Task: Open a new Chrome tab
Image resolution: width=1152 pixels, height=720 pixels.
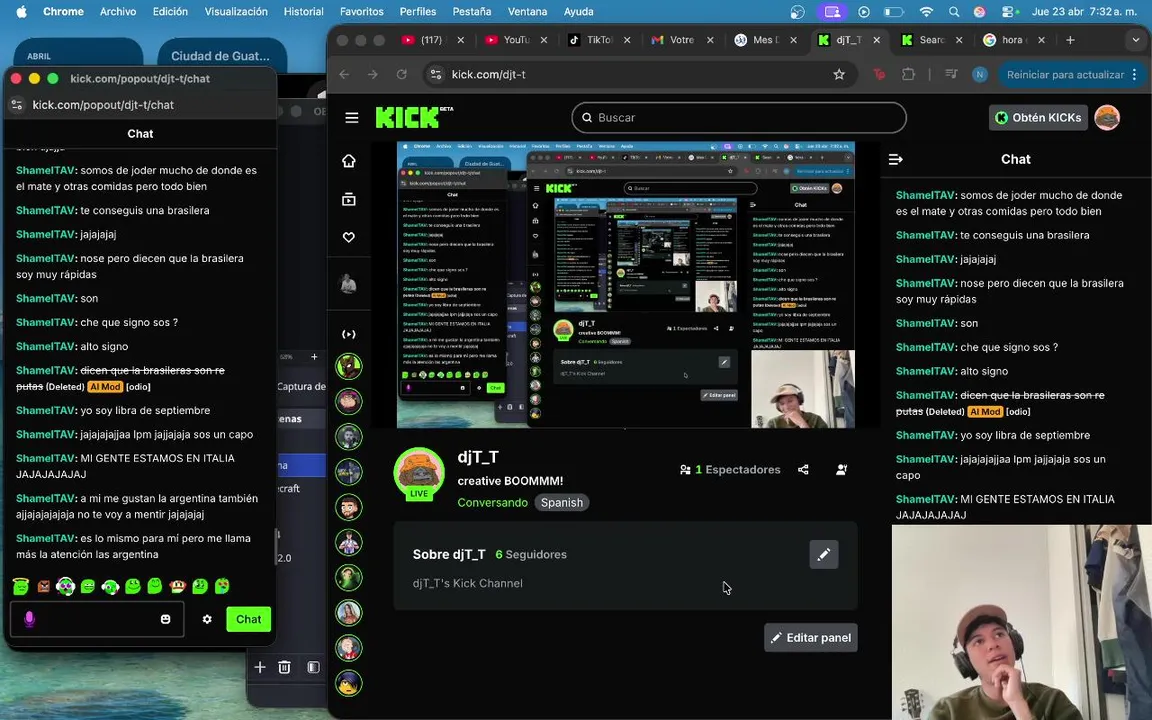Action: click(1070, 40)
